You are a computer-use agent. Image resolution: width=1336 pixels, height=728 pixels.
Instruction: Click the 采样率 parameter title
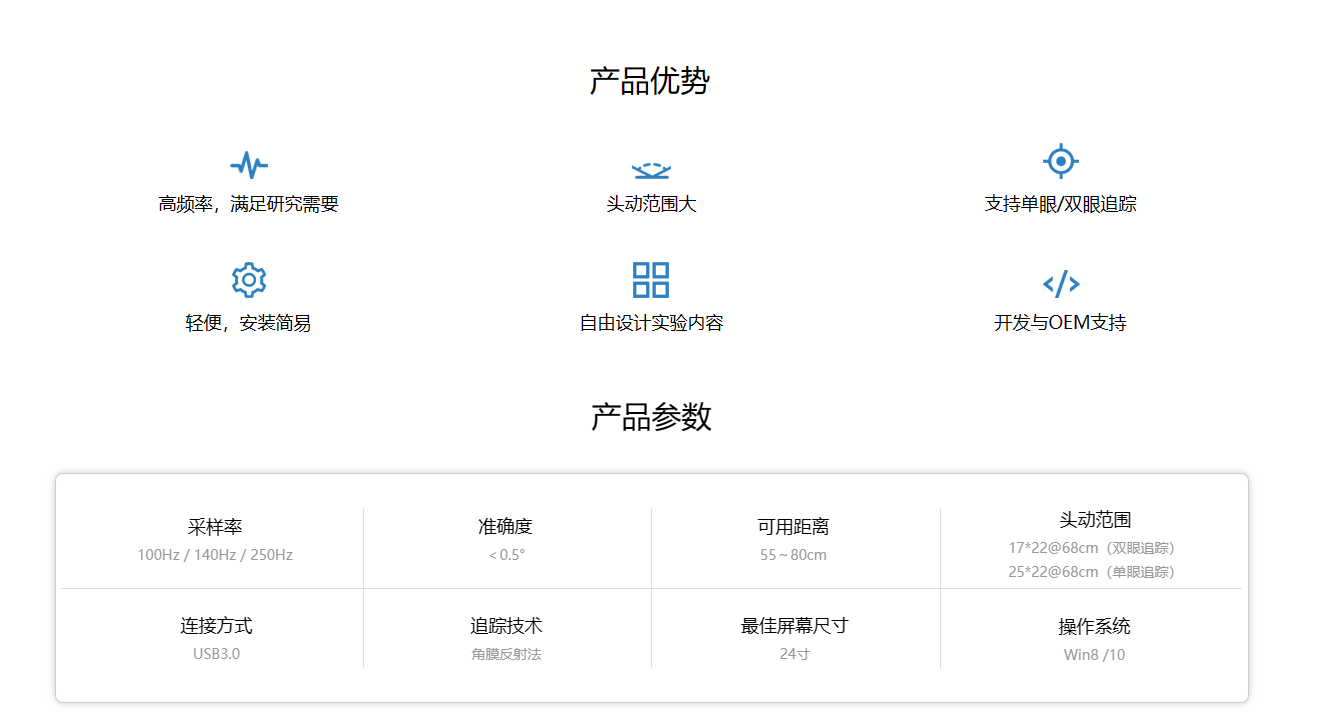click(x=215, y=527)
